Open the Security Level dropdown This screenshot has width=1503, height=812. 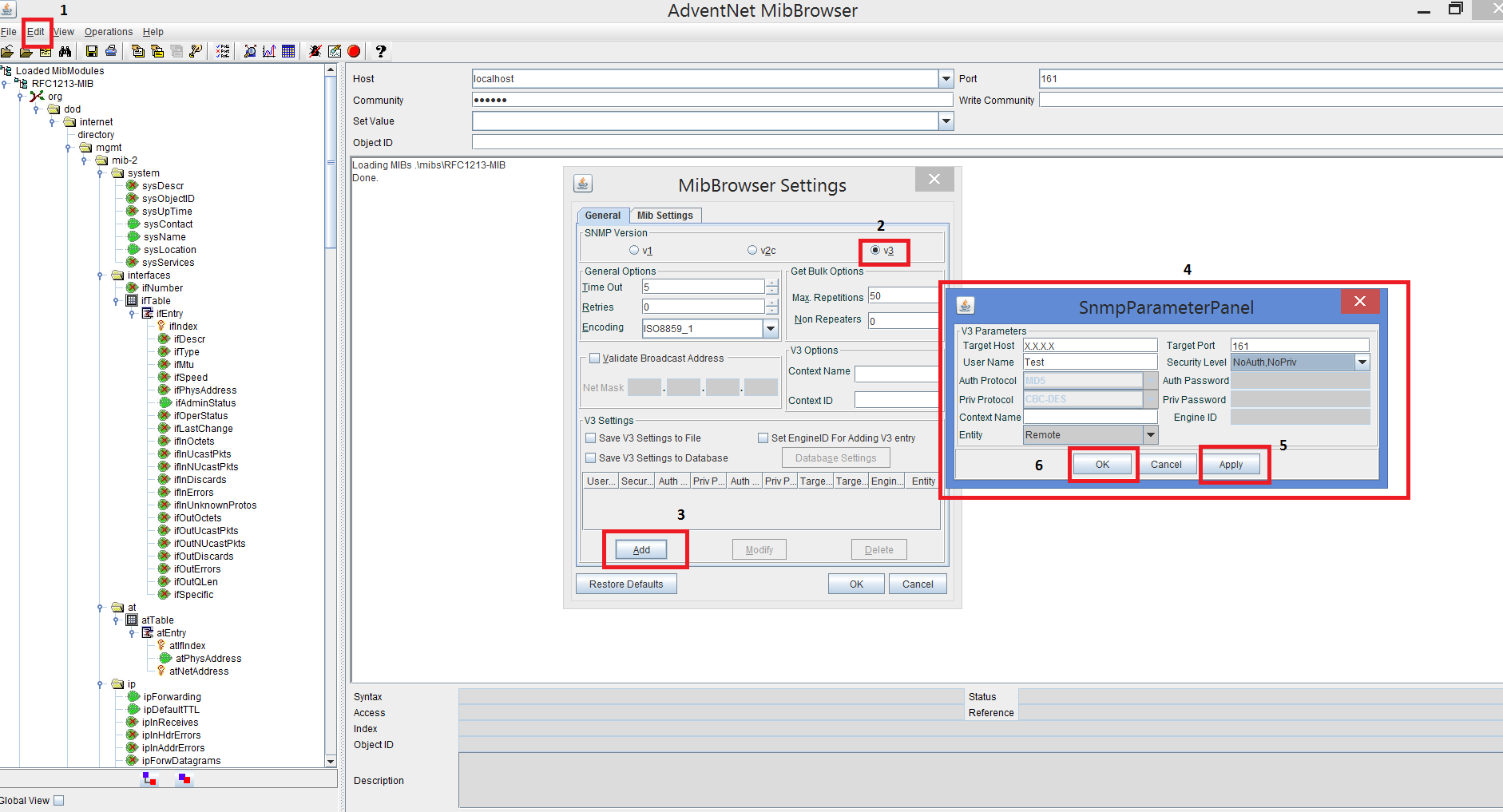(1362, 362)
